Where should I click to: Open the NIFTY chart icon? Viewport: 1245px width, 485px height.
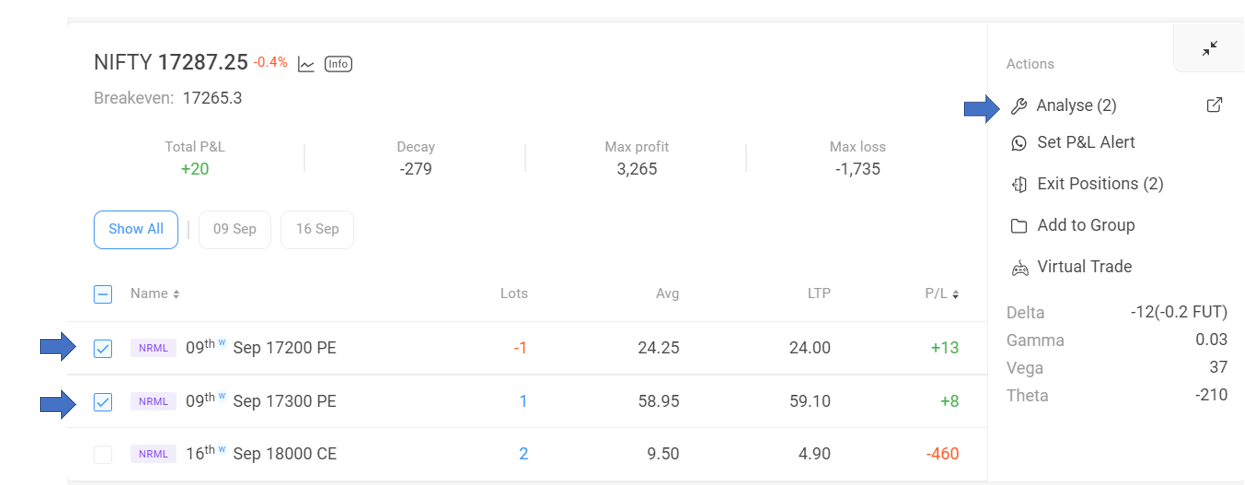click(306, 64)
